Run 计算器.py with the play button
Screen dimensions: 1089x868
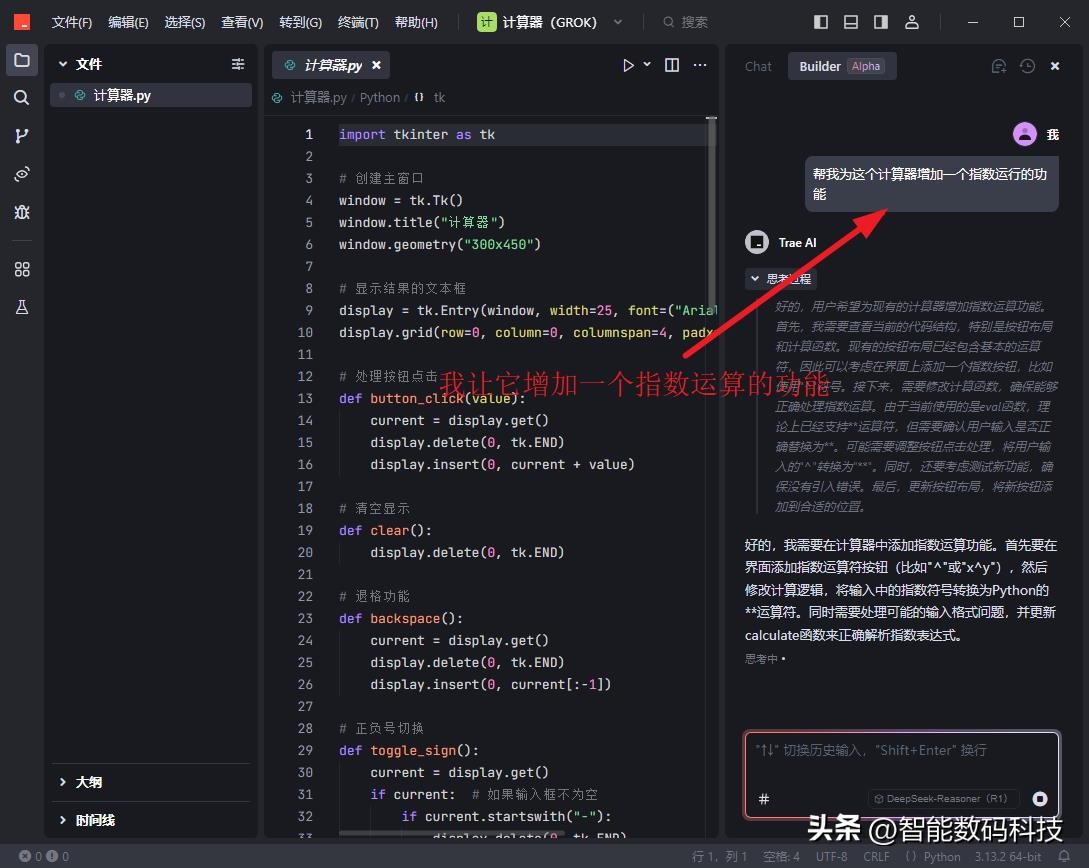tap(628, 64)
